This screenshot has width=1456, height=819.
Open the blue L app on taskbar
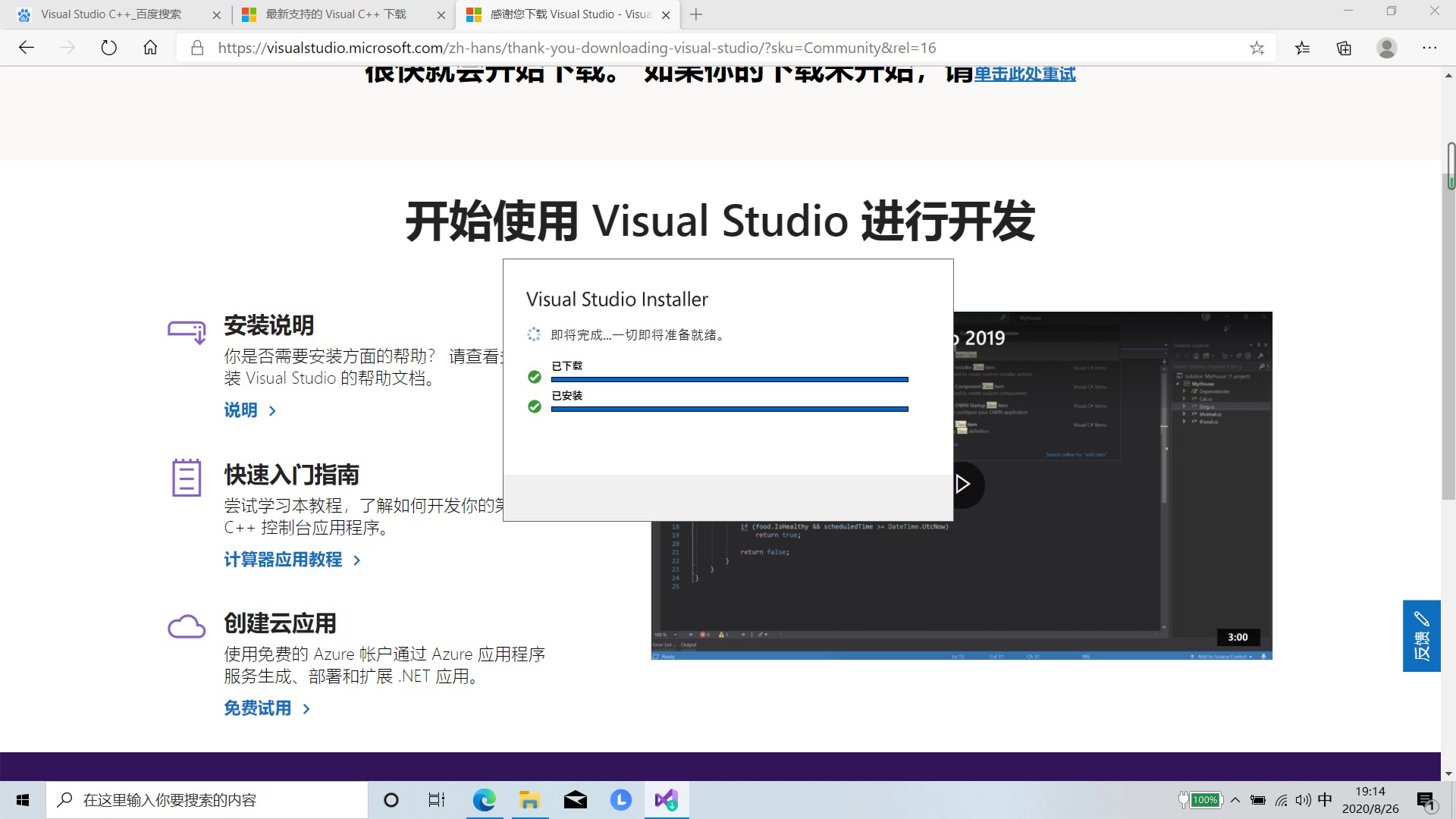pyautogui.click(x=620, y=800)
